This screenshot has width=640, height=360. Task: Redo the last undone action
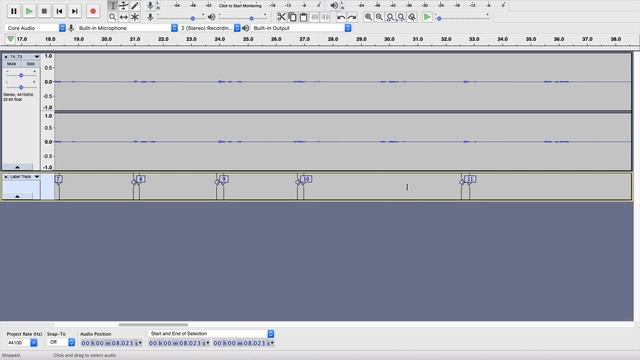coord(352,17)
